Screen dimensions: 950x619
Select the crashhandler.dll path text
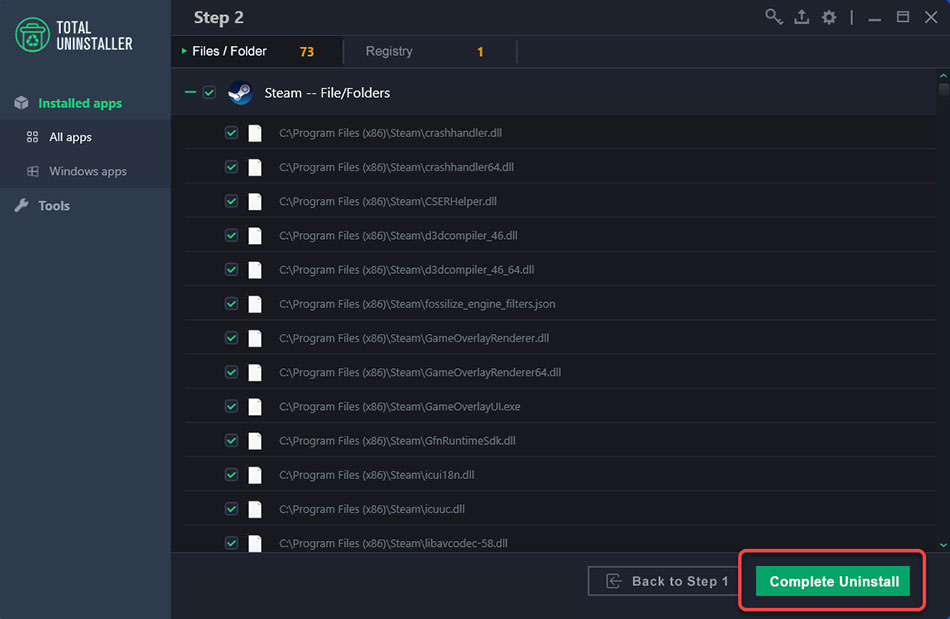click(x=390, y=133)
